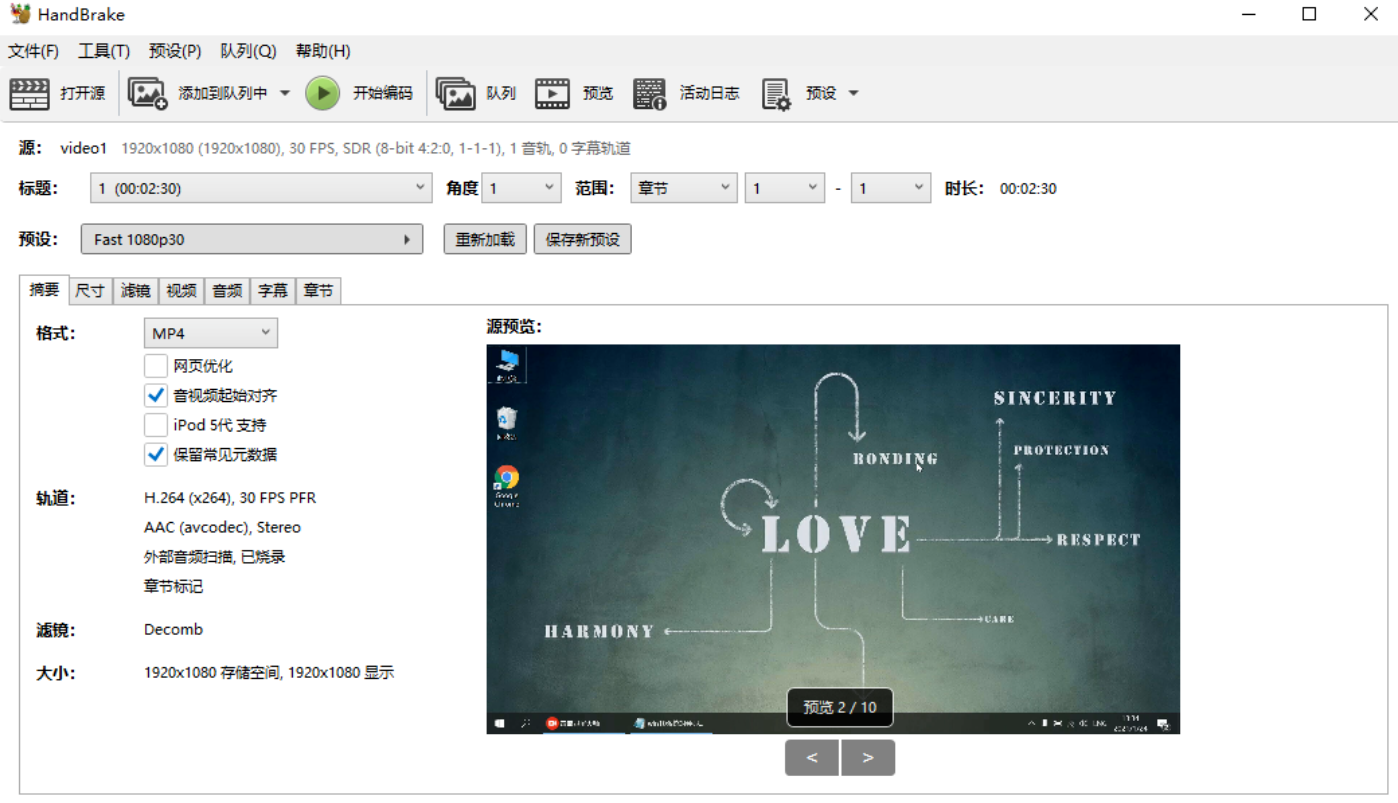Uncheck the 音视频起始对齐 checkbox
Viewport: 1398px width, 803px height.
156,395
